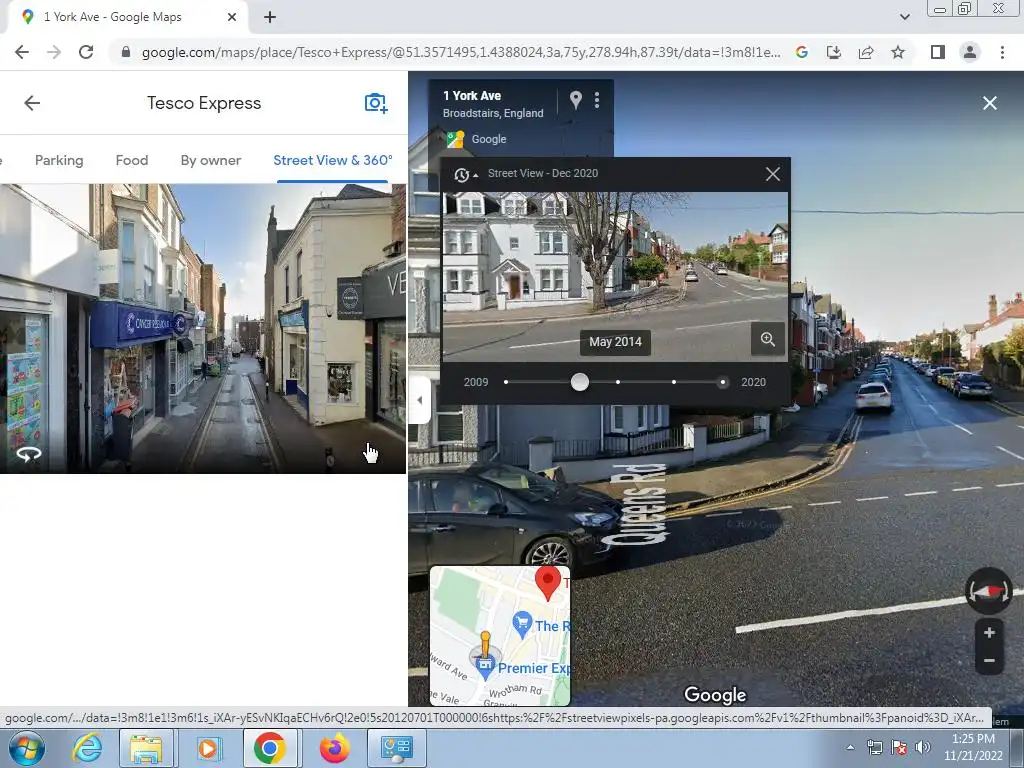Exit Street View with the top-right X
The width and height of the screenshot is (1024, 768).
[x=989, y=103]
